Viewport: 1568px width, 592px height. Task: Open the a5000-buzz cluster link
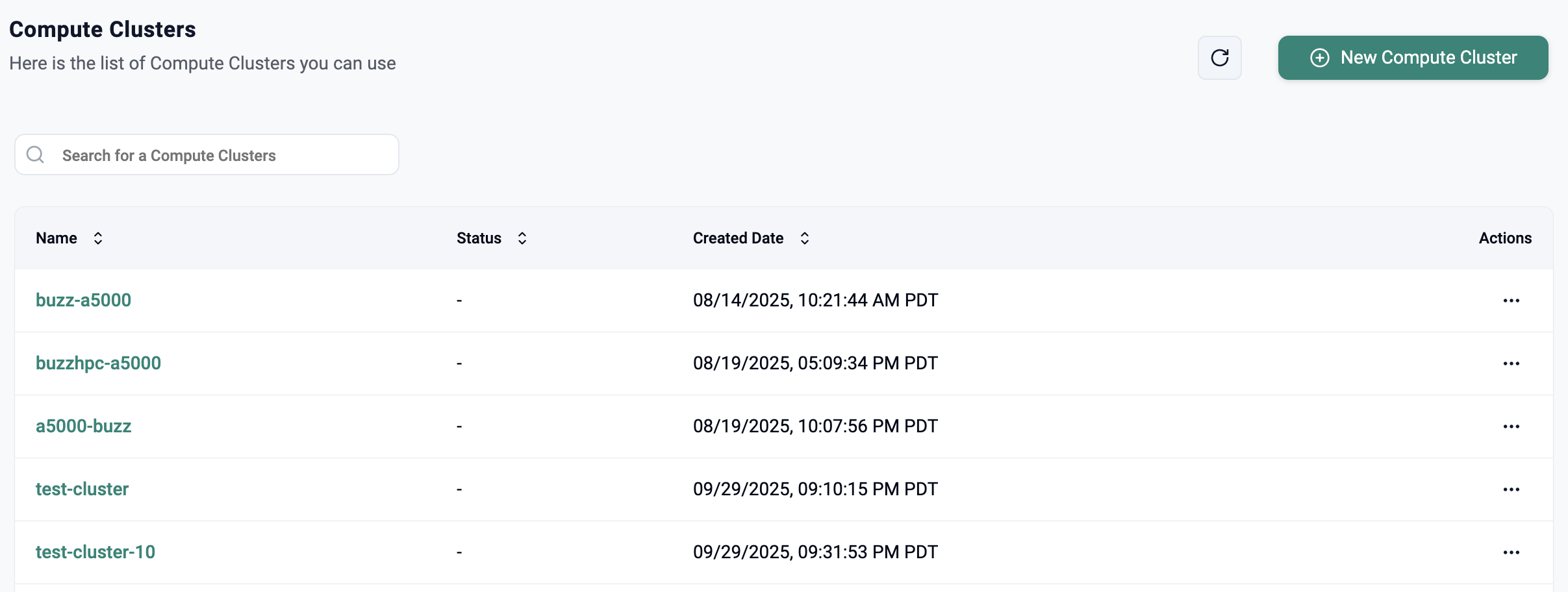click(x=83, y=426)
